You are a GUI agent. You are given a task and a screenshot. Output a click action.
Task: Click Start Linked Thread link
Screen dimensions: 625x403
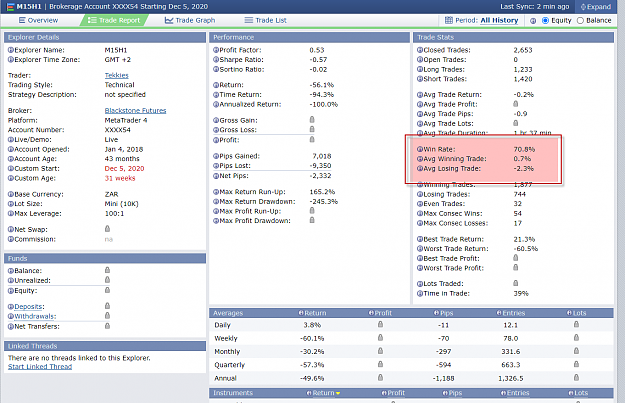click(40, 367)
